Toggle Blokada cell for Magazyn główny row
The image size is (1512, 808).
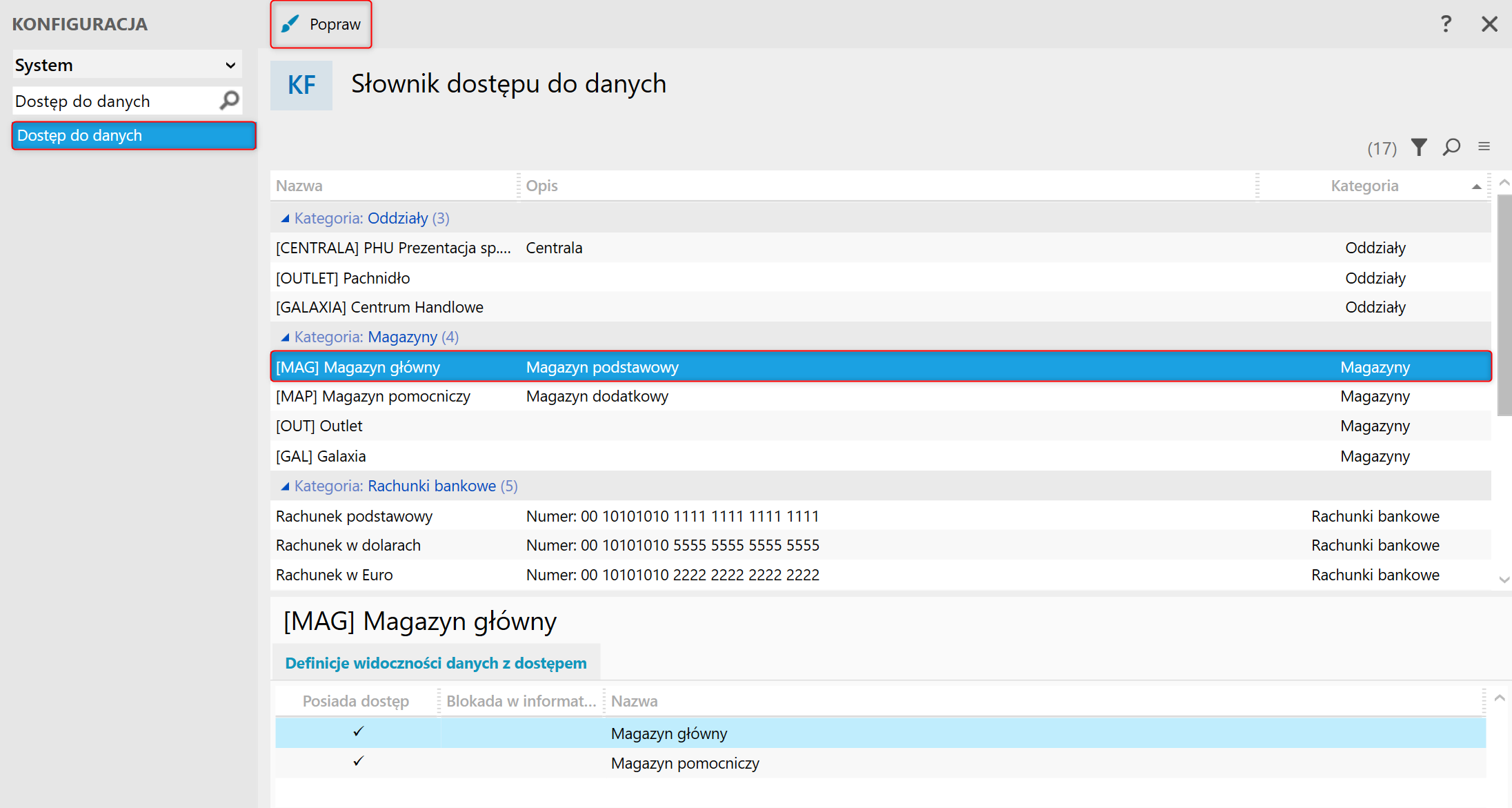521,733
